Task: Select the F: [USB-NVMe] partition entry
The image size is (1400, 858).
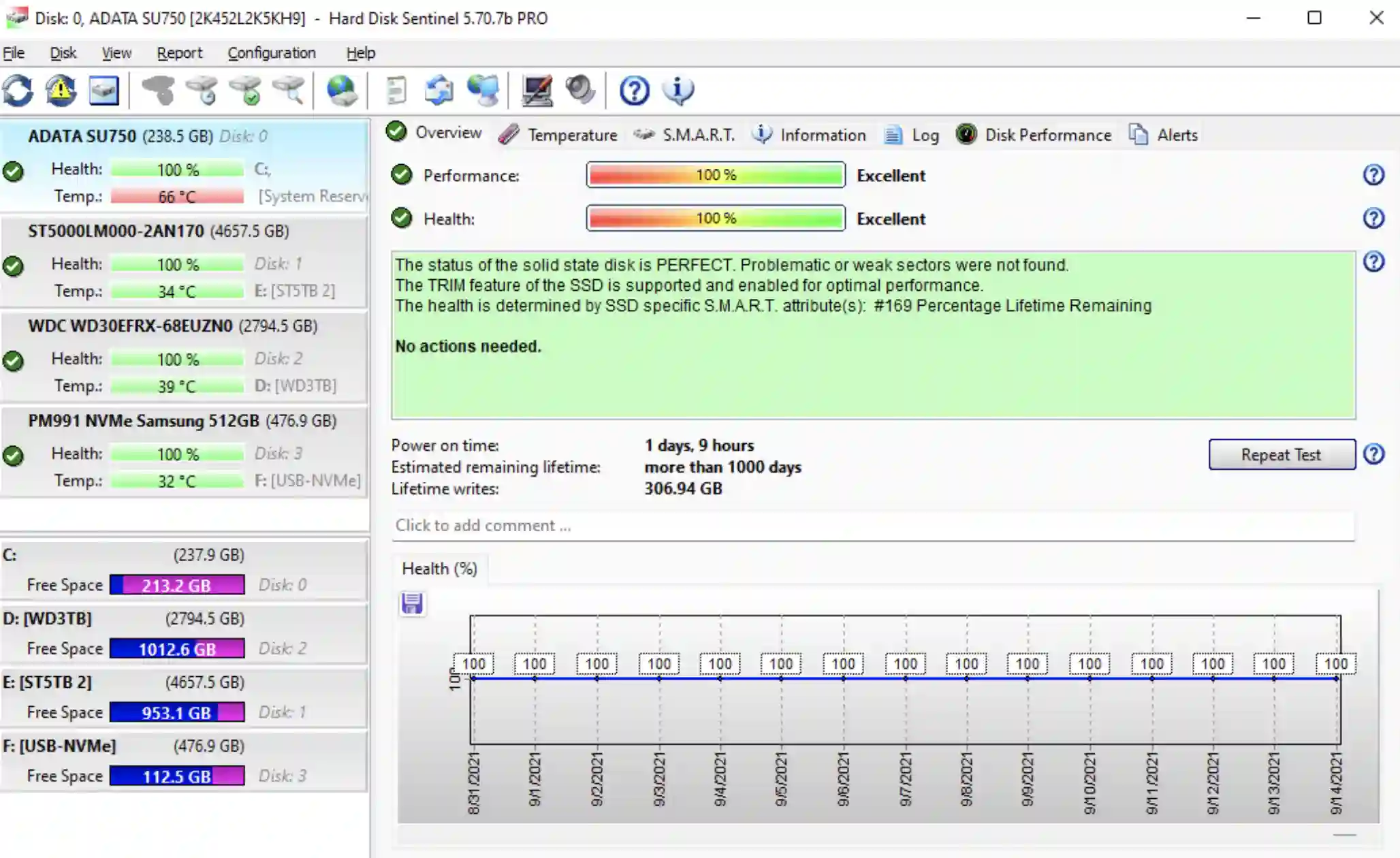Action: tap(185, 761)
